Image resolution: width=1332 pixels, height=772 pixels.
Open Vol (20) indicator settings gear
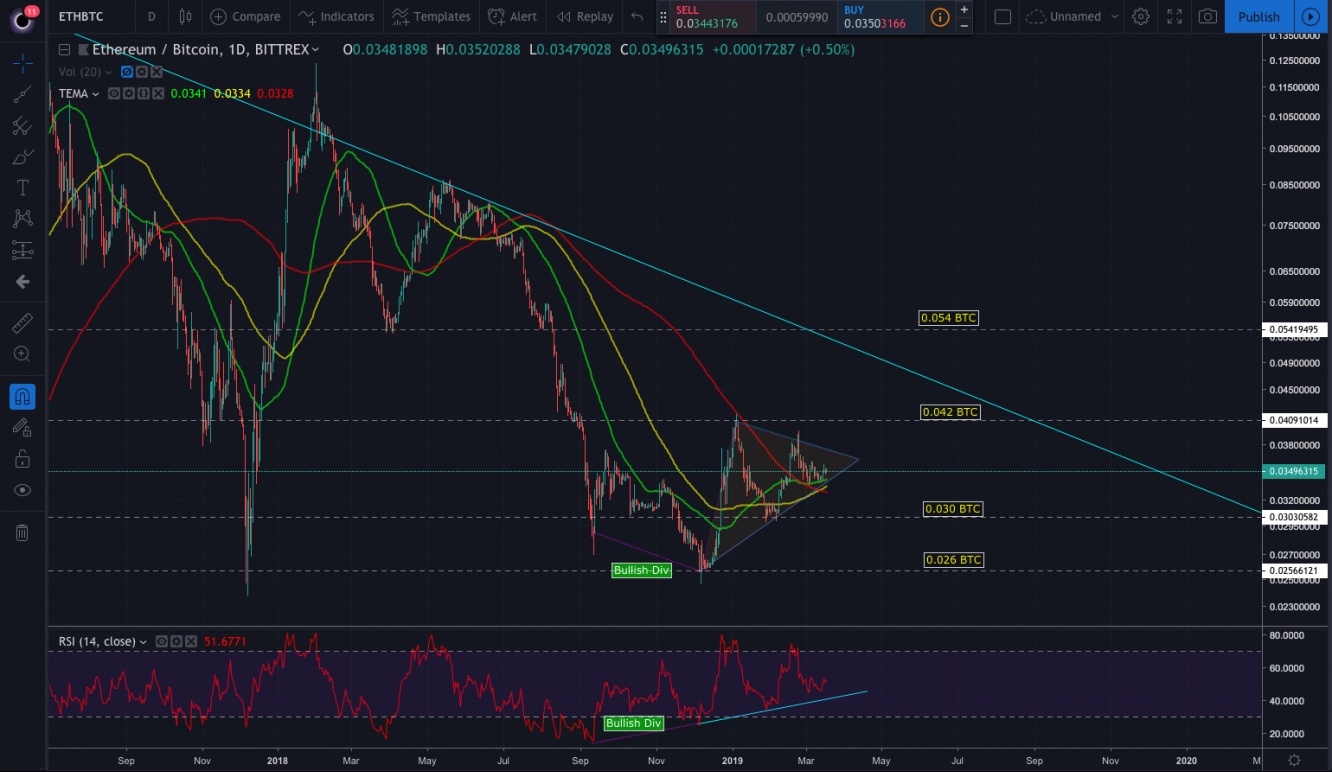point(142,72)
